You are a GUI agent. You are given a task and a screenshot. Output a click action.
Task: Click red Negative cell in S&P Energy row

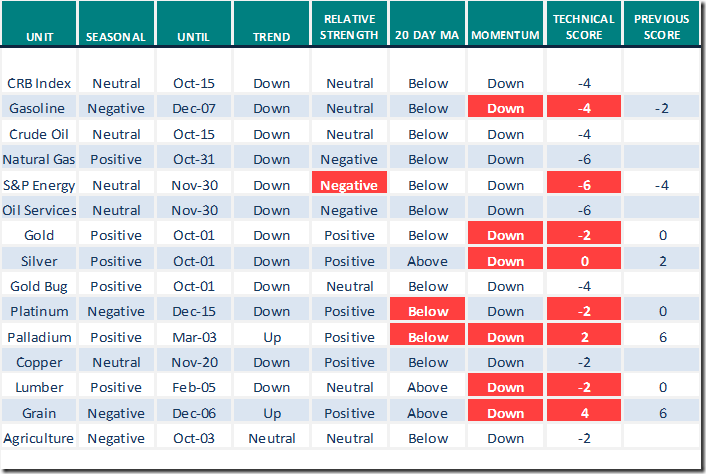click(x=349, y=185)
